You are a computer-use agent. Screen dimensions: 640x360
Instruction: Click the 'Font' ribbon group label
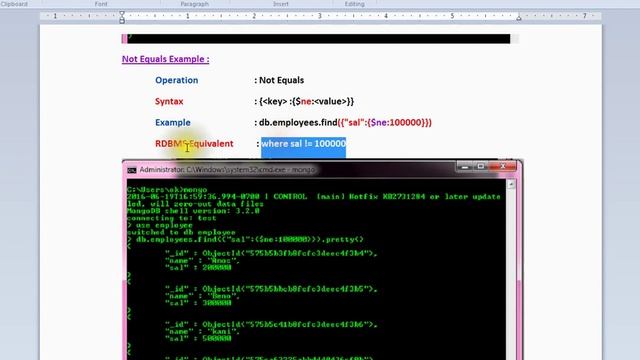tap(101, 4)
